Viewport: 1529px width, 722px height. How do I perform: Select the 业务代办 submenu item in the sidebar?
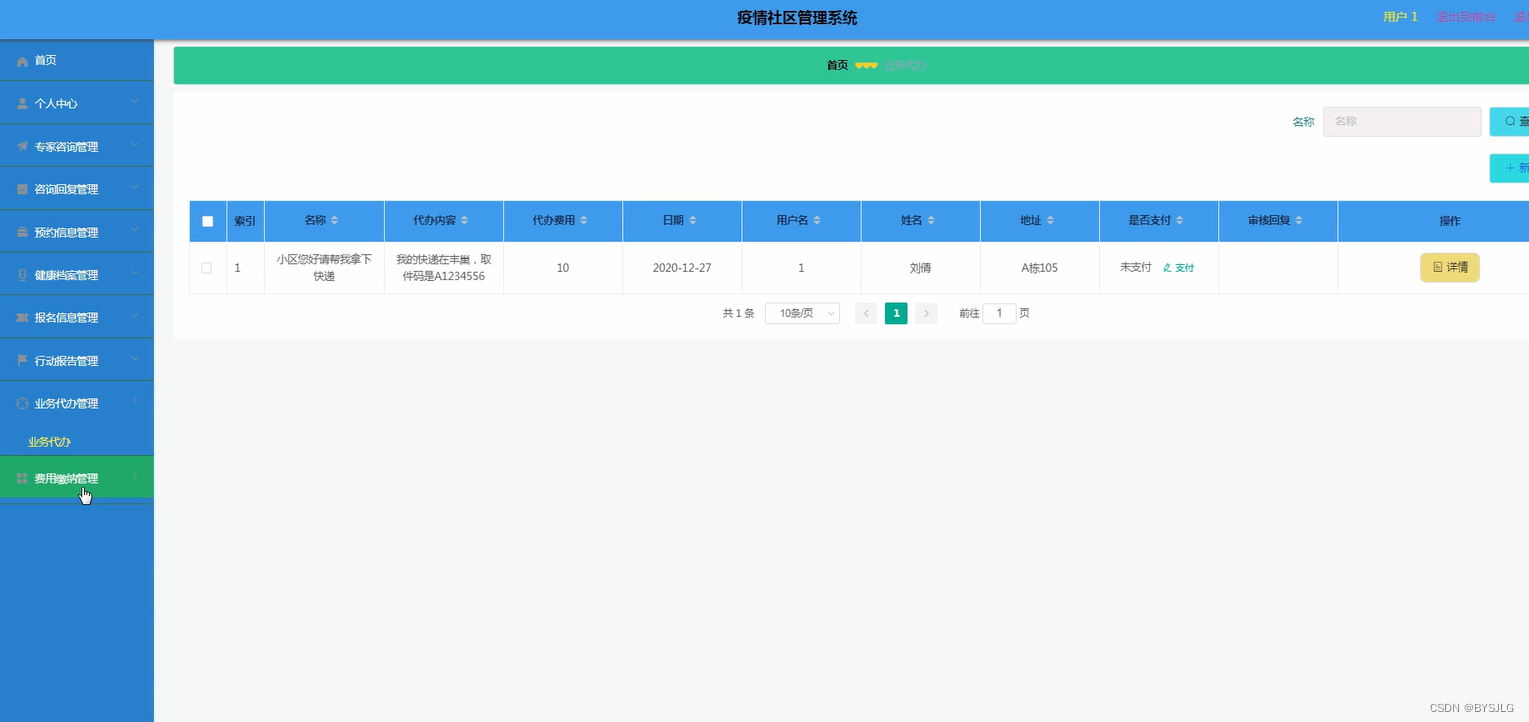[49, 442]
